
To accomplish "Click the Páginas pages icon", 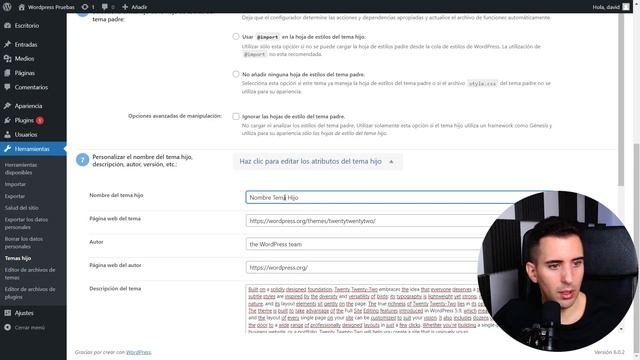I will click(x=7, y=73).
